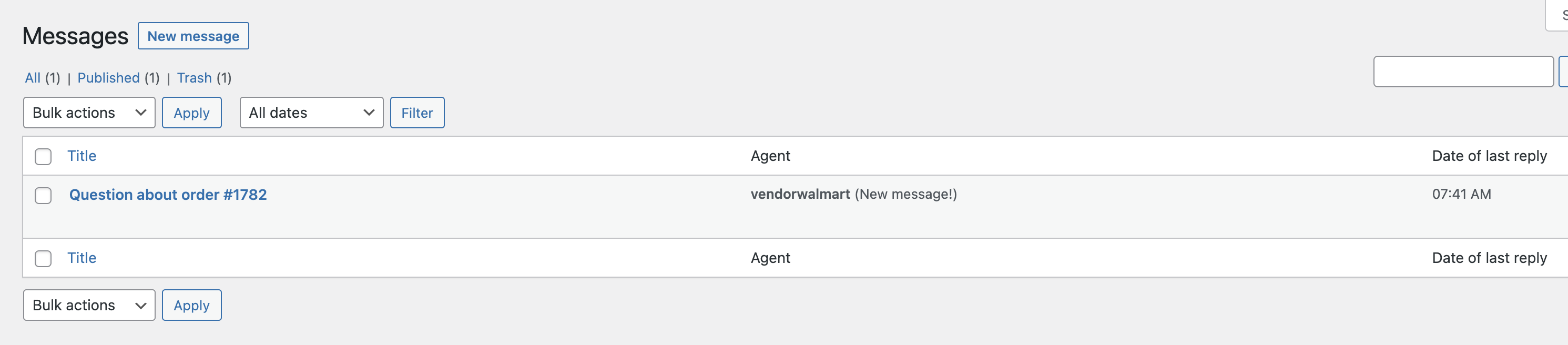Expand the bottom Bulk actions dropdown

89,305
